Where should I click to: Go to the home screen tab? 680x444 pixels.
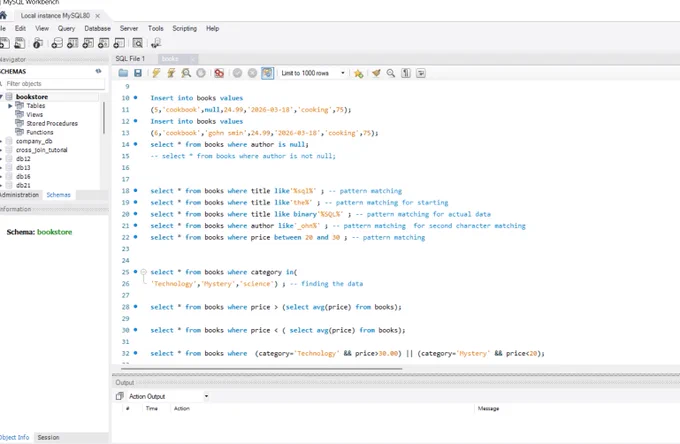(3, 16)
